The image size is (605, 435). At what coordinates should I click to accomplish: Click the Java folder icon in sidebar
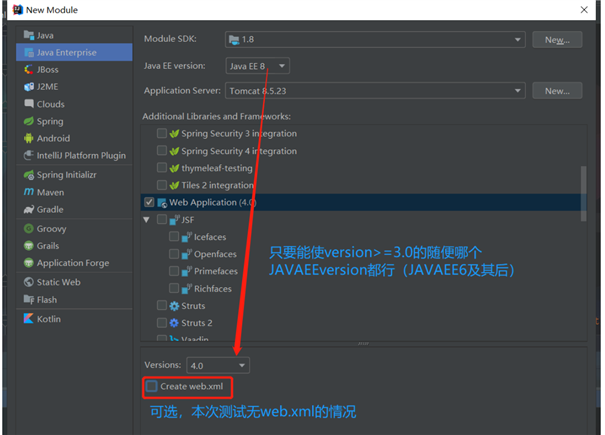[x=29, y=35]
